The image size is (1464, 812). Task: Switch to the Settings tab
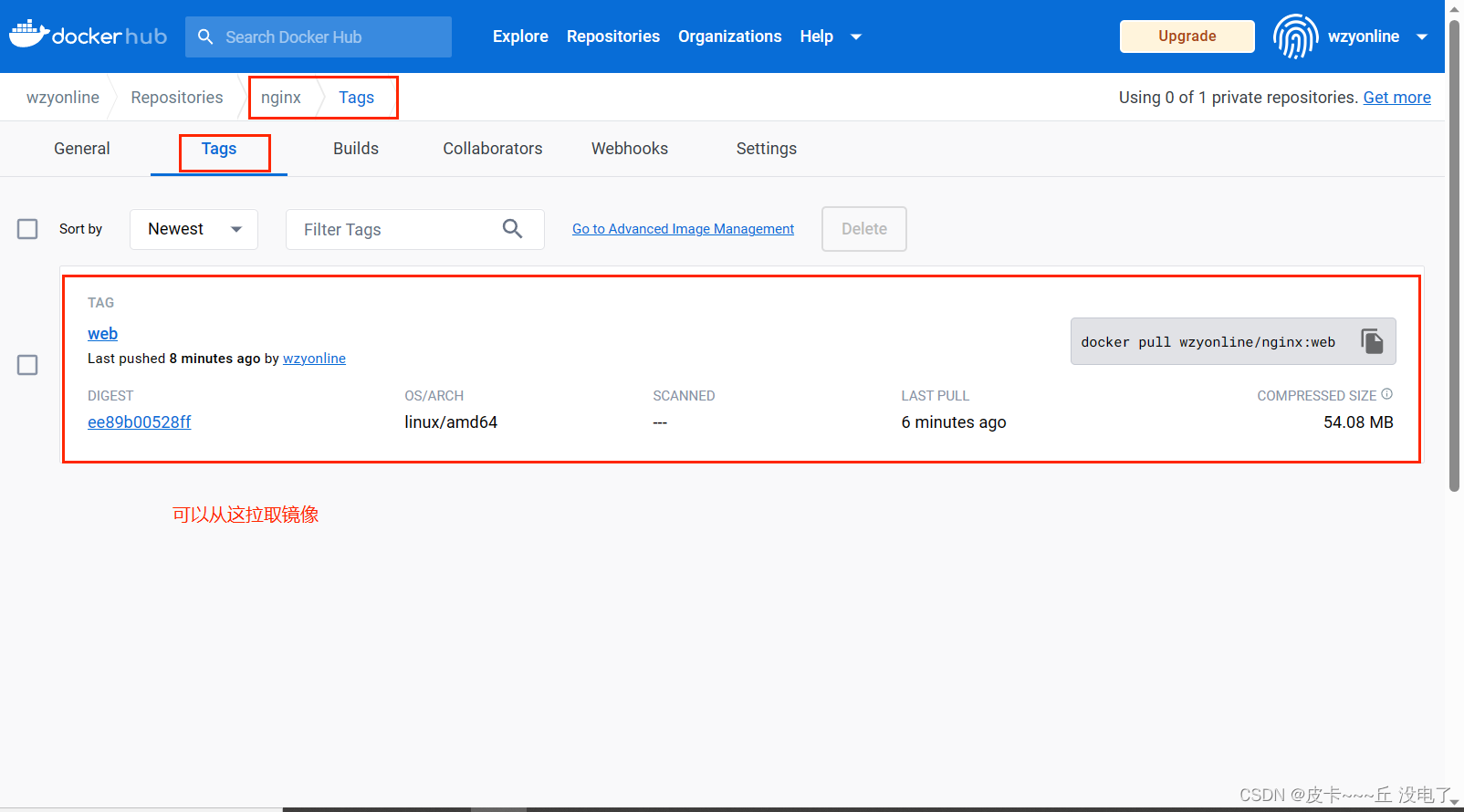[x=767, y=149]
